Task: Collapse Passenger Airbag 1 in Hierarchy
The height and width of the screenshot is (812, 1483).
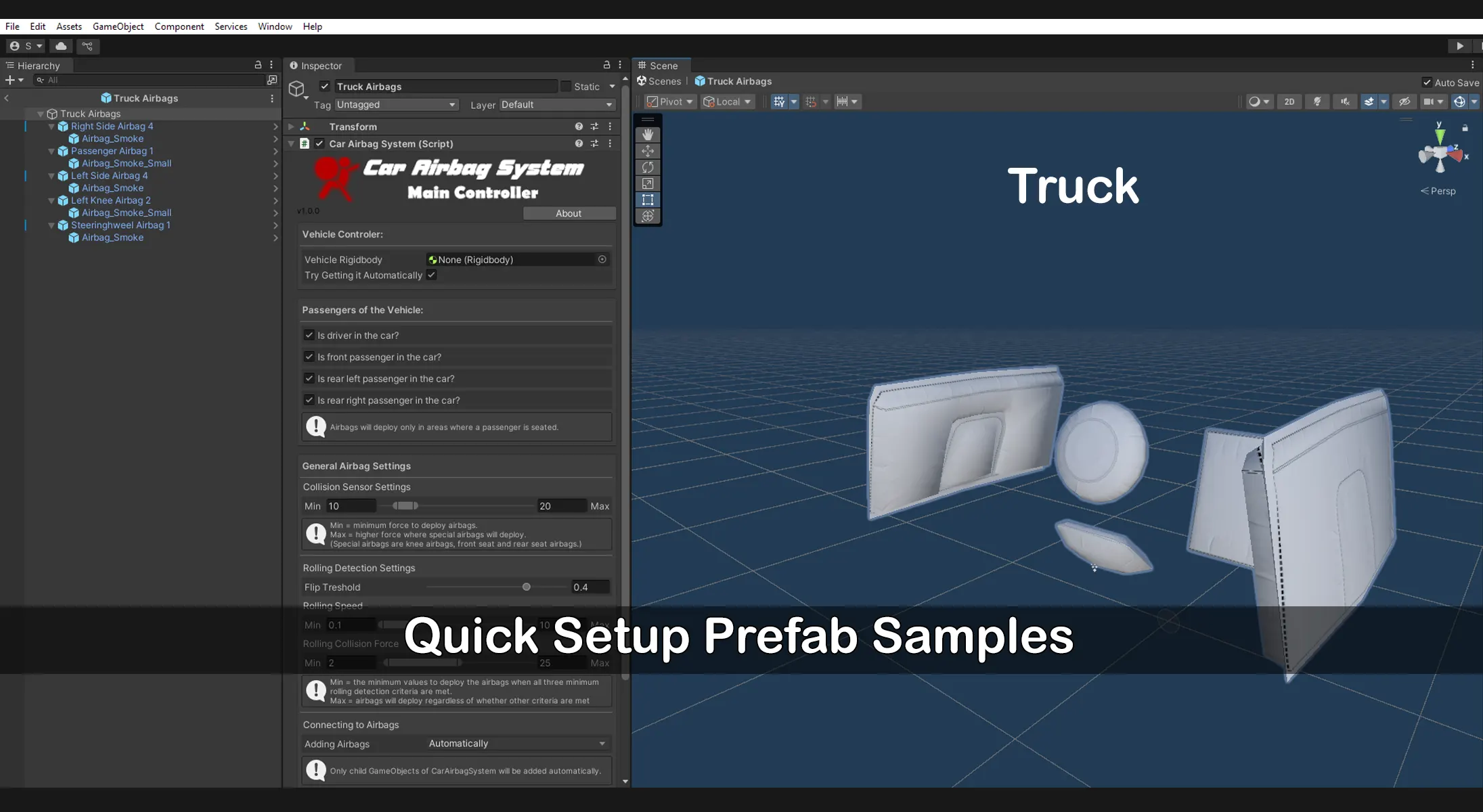Action: [x=51, y=151]
